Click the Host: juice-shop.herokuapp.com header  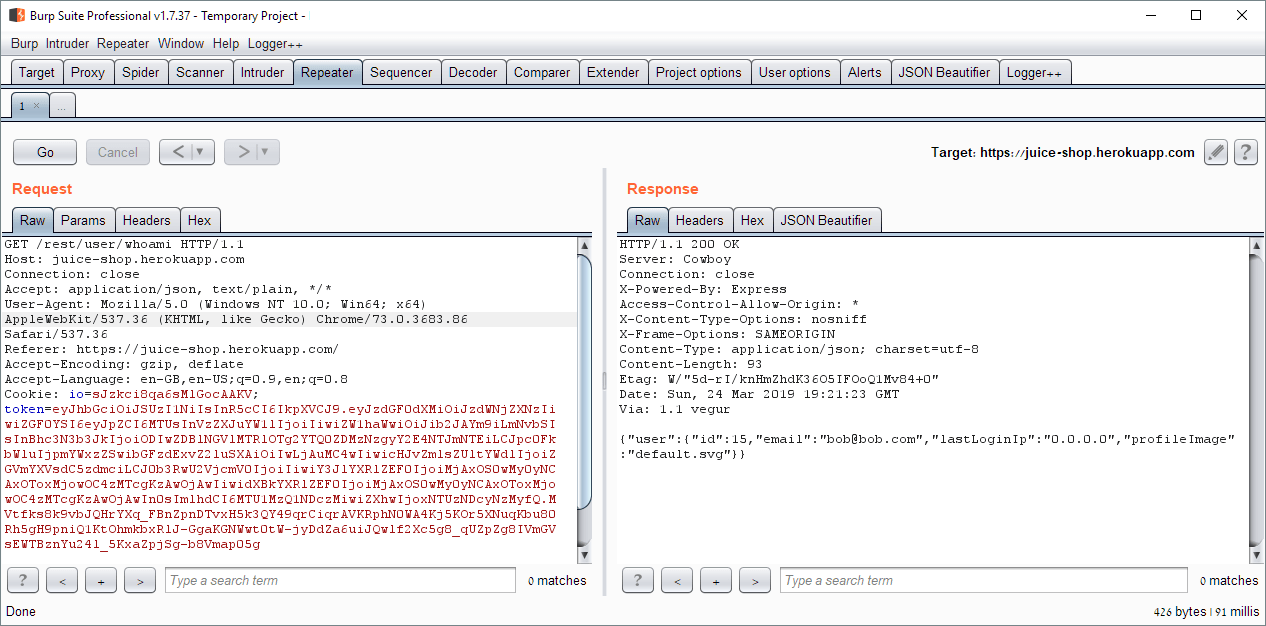124,259
